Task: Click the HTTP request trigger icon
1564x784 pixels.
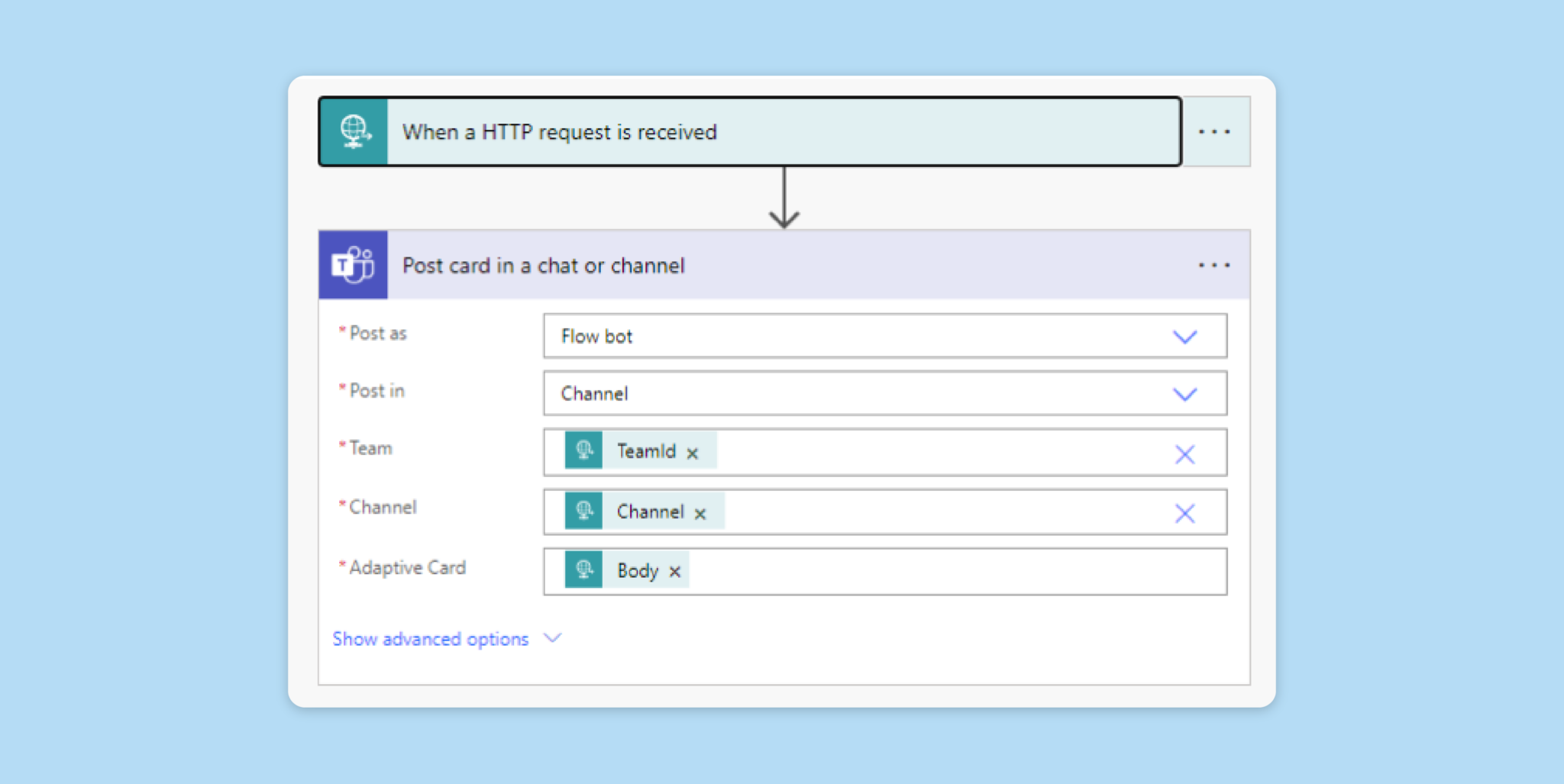Action: point(354,131)
